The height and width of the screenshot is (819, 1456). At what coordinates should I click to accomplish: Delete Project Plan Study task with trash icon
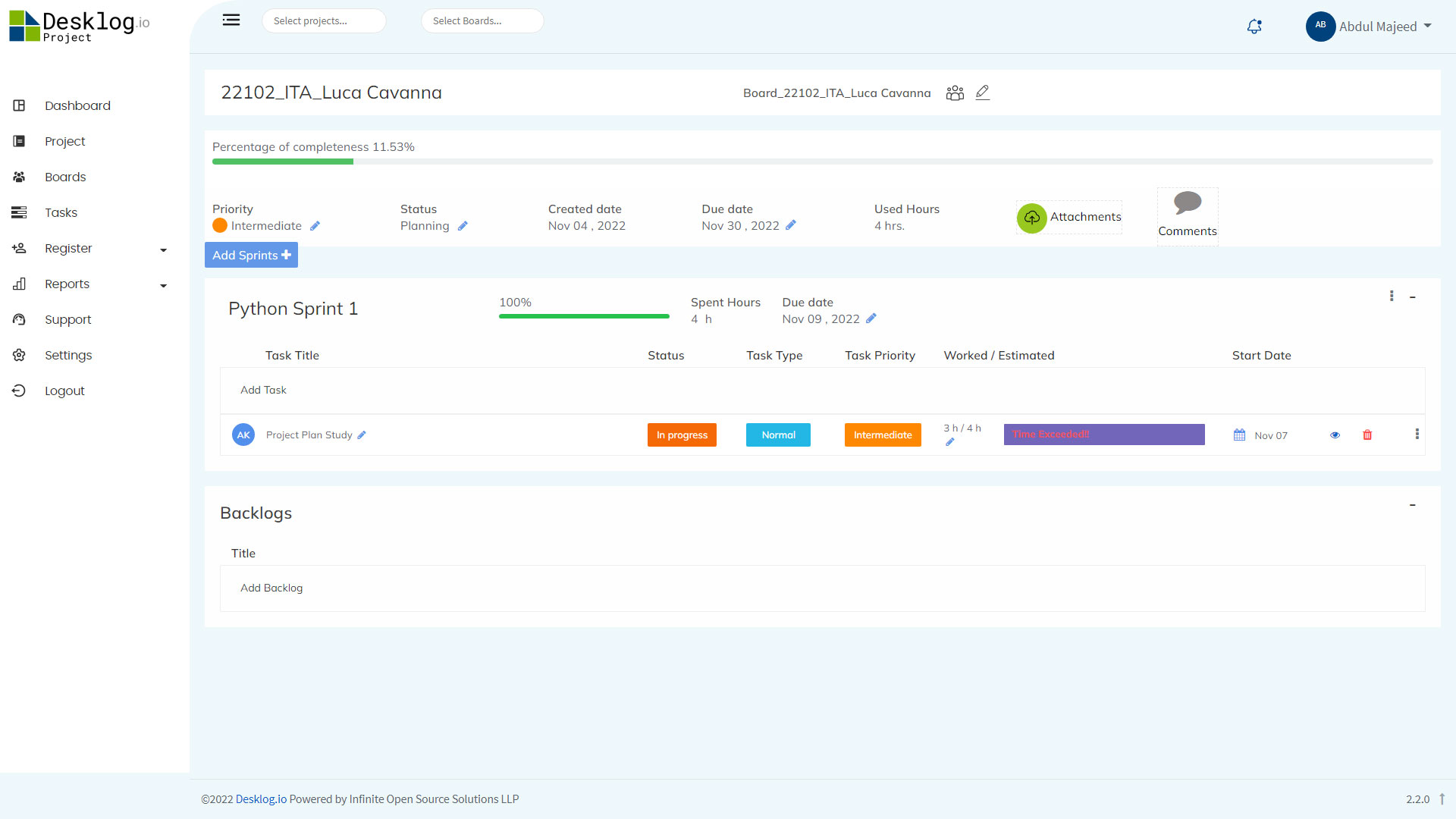[1367, 435]
